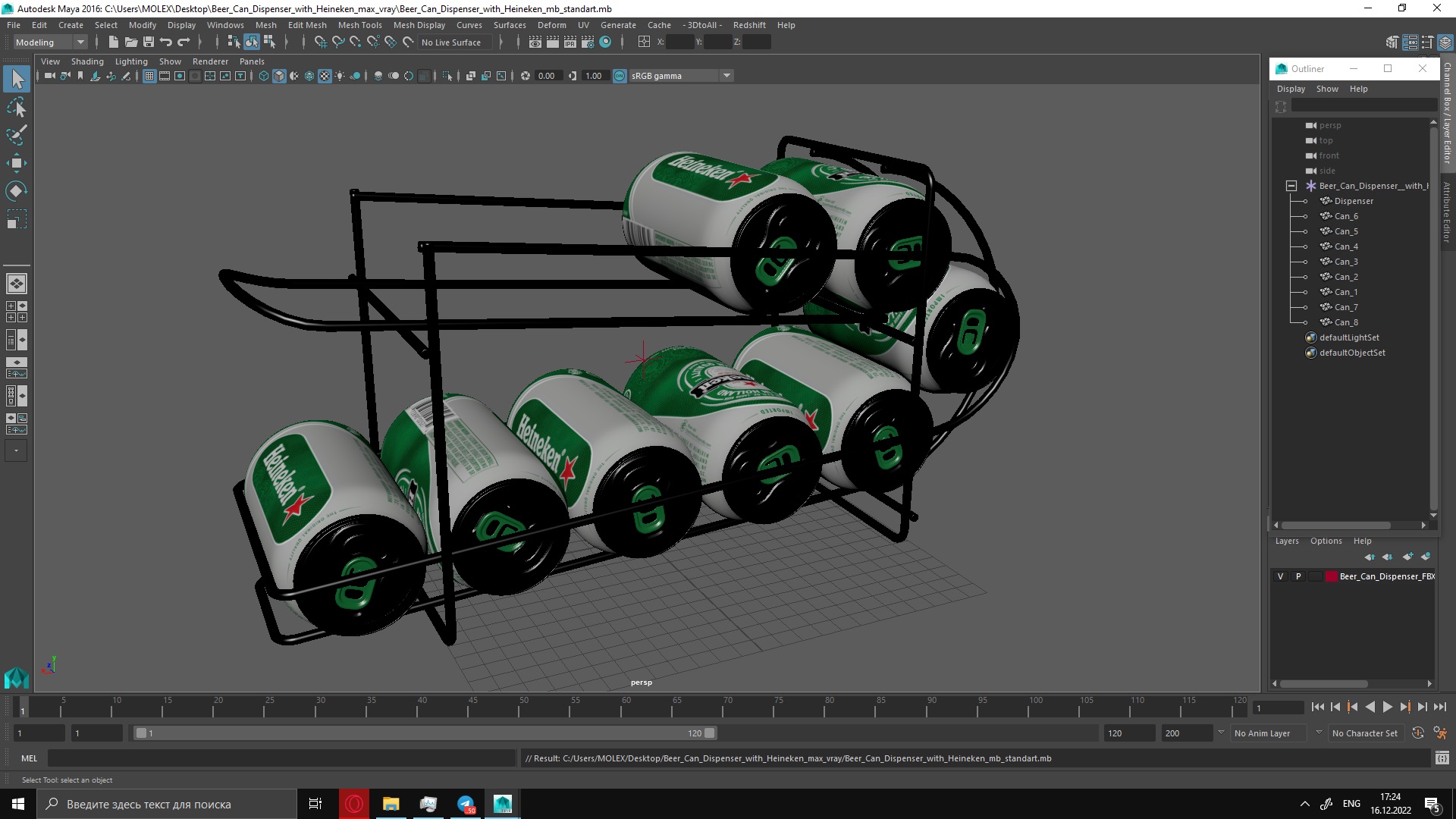The height and width of the screenshot is (819, 1456).
Task: Click the single perspective layout icon
Action: (17, 284)
